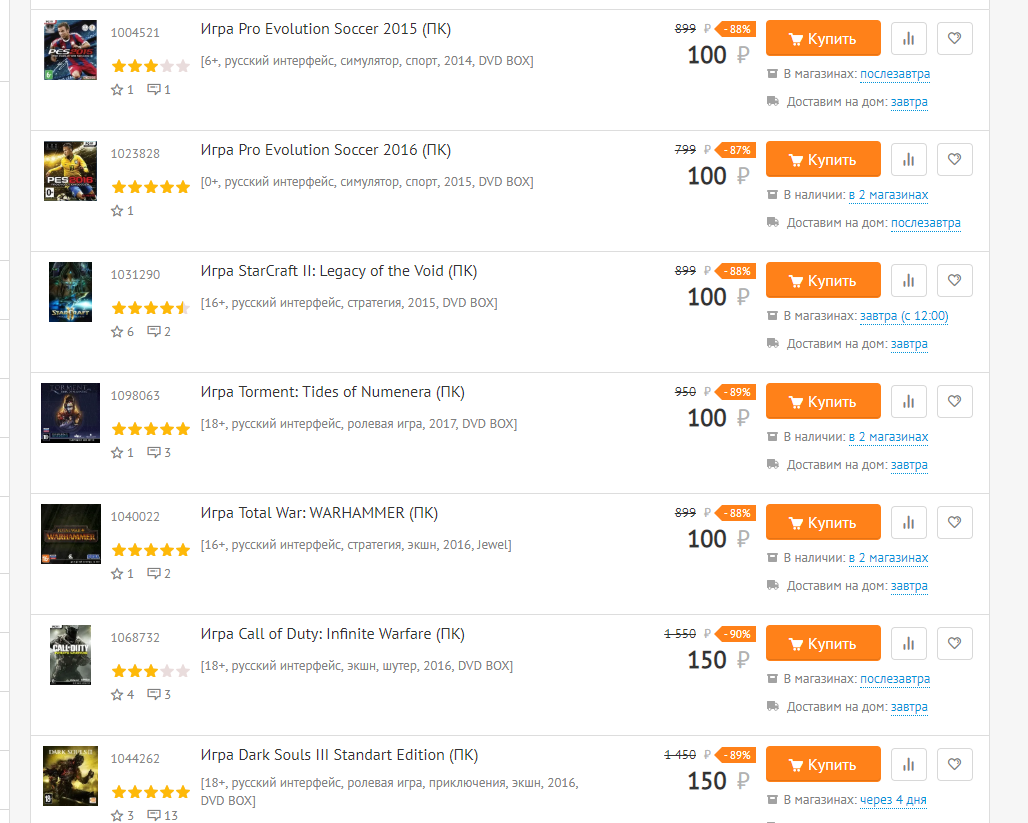Show stores link 'в 2 магазинах' for PES 2016
This screenshot has width=1028, height=823.
tap(888, 195)
